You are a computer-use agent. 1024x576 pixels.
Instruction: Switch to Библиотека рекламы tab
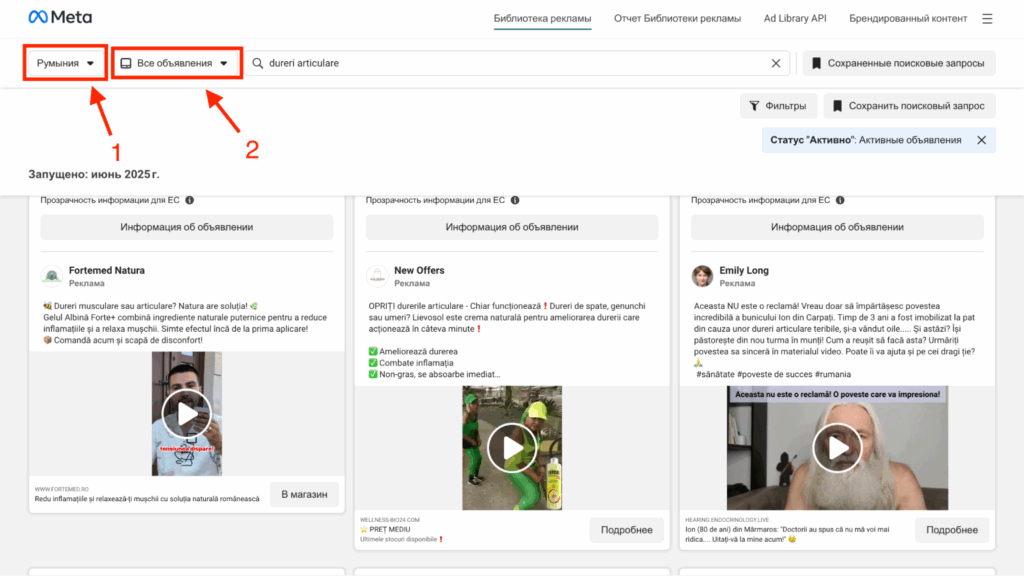click(542, 18)
